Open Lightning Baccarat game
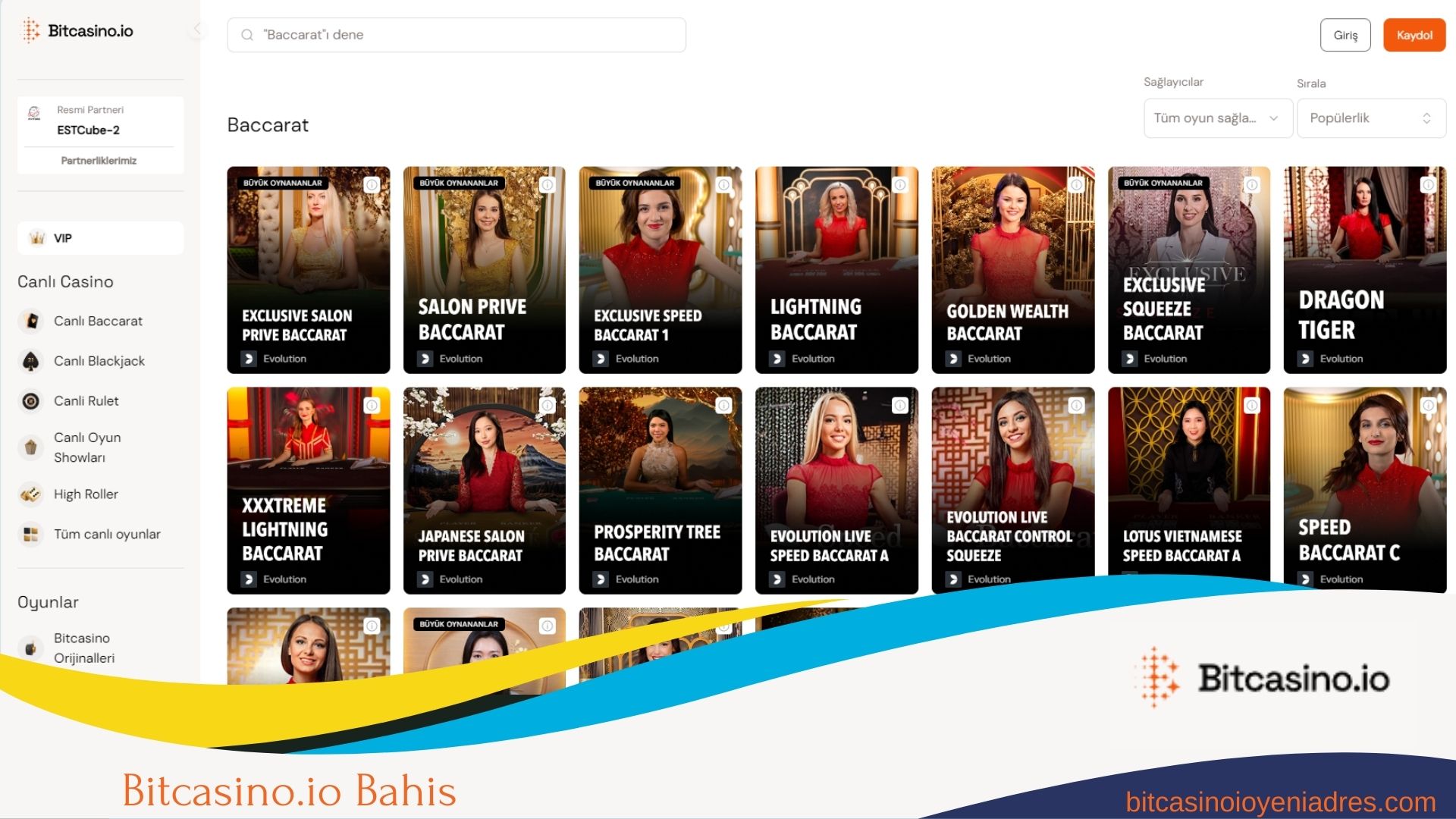Image resolution: width=1456 pixels, height=819 pixels. click(836, 270)
